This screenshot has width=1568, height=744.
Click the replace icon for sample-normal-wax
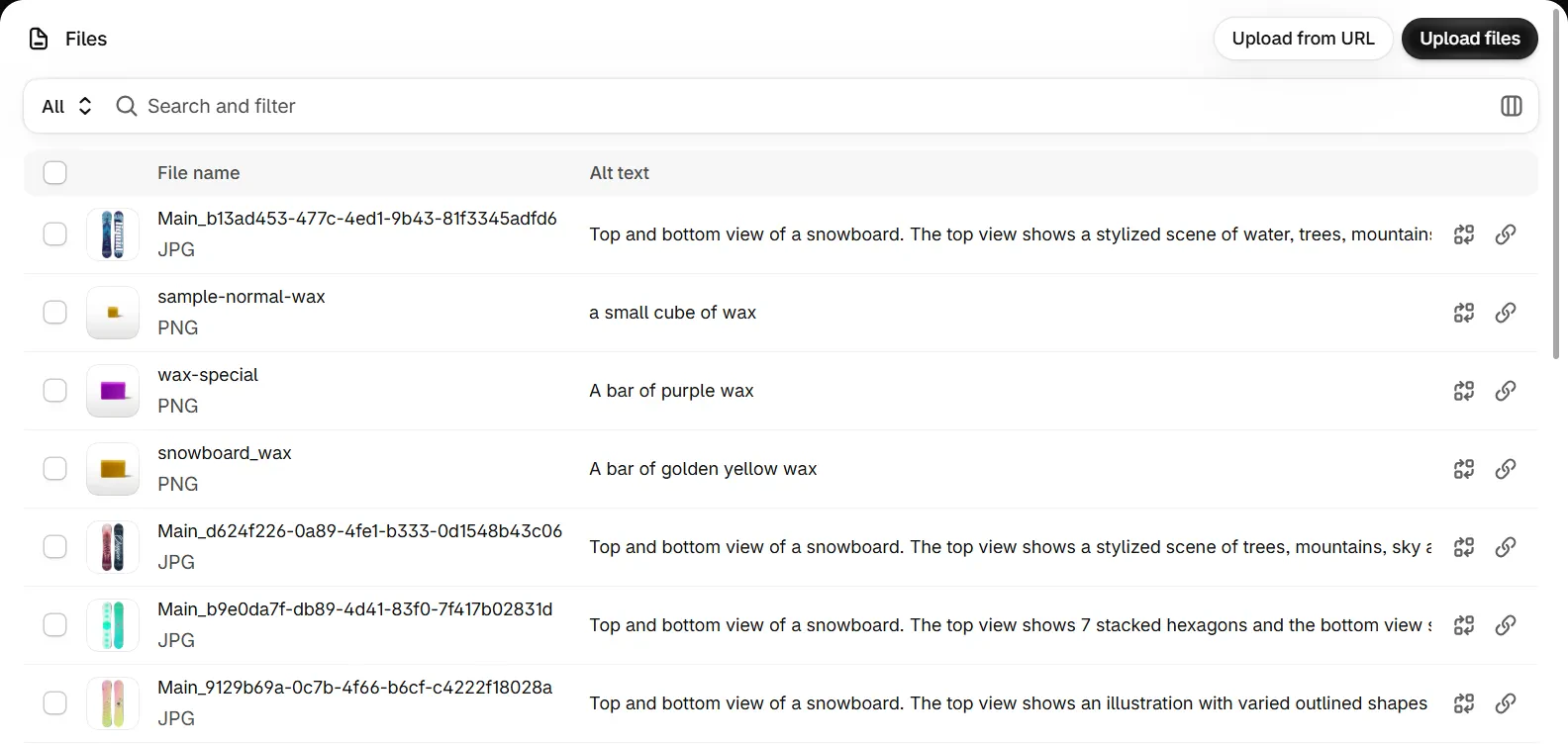coord(1463,313)
